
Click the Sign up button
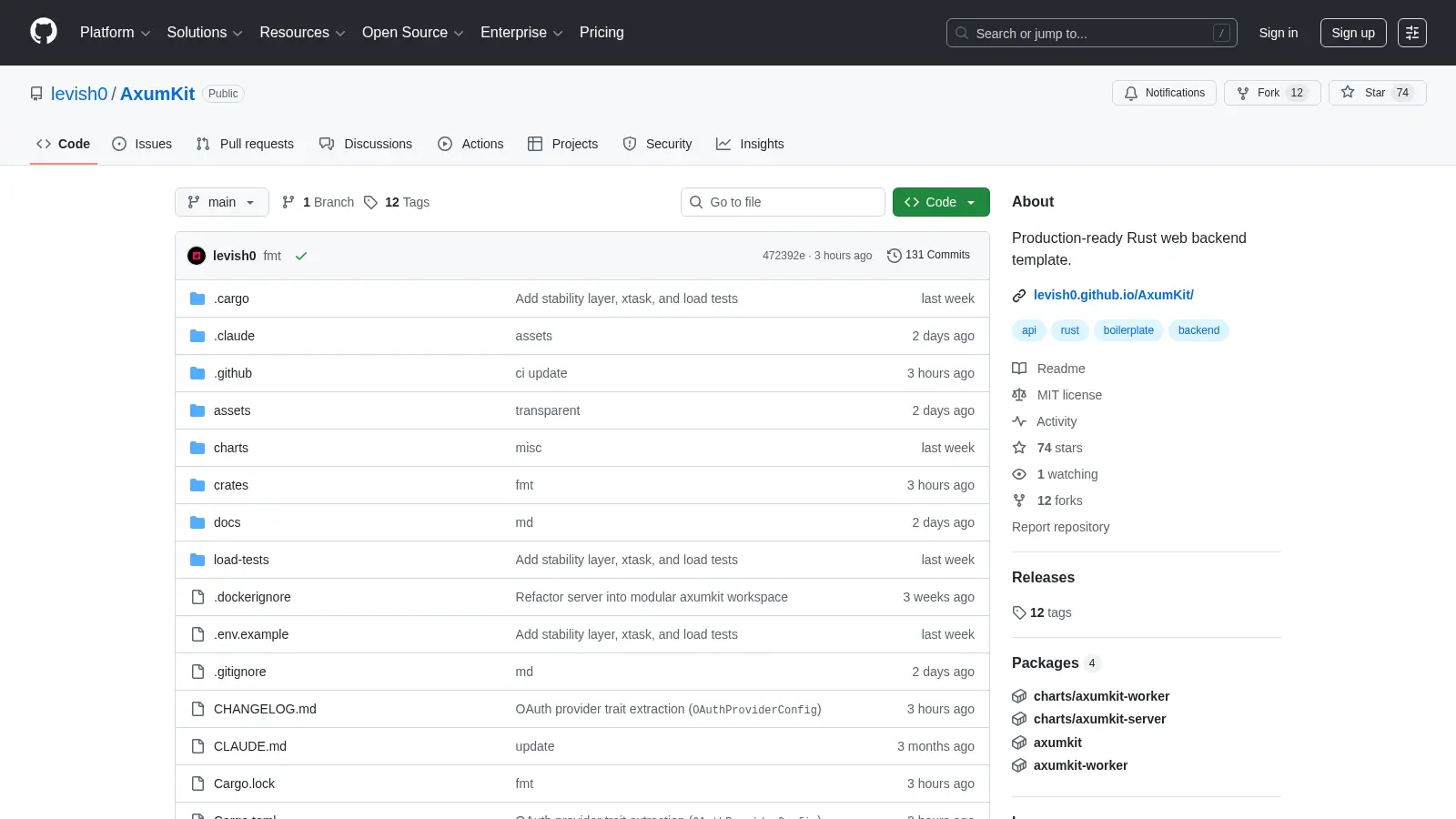(1353, 33)
